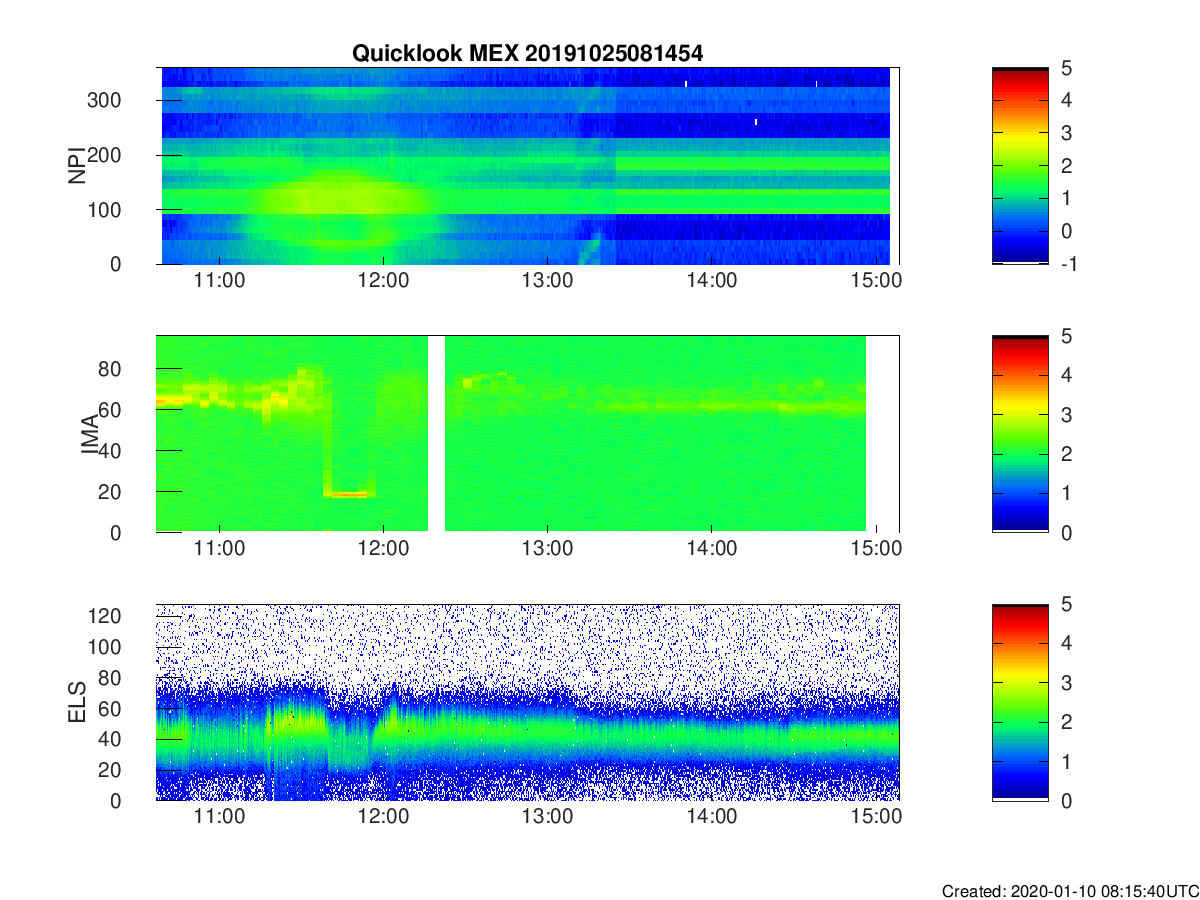Click the NPI axis label

(x=78, y=166)
